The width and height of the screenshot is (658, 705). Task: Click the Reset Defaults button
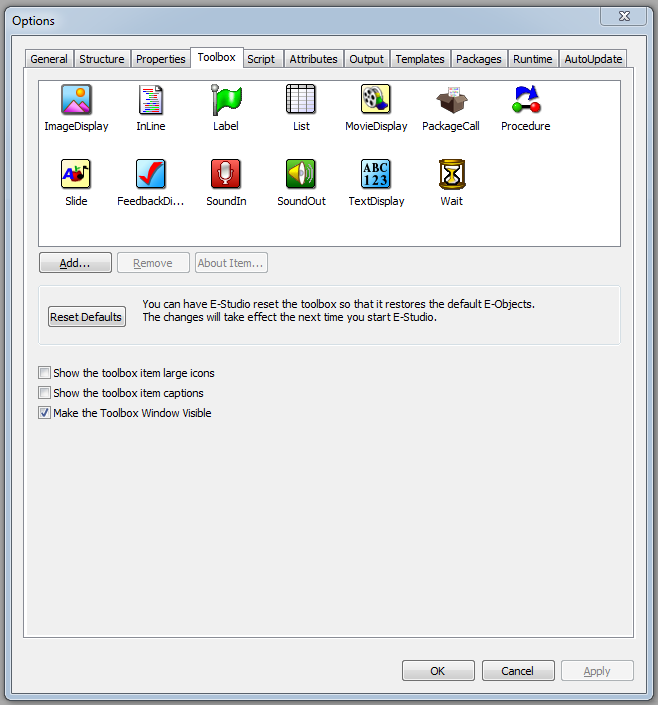tap(86, 317)
